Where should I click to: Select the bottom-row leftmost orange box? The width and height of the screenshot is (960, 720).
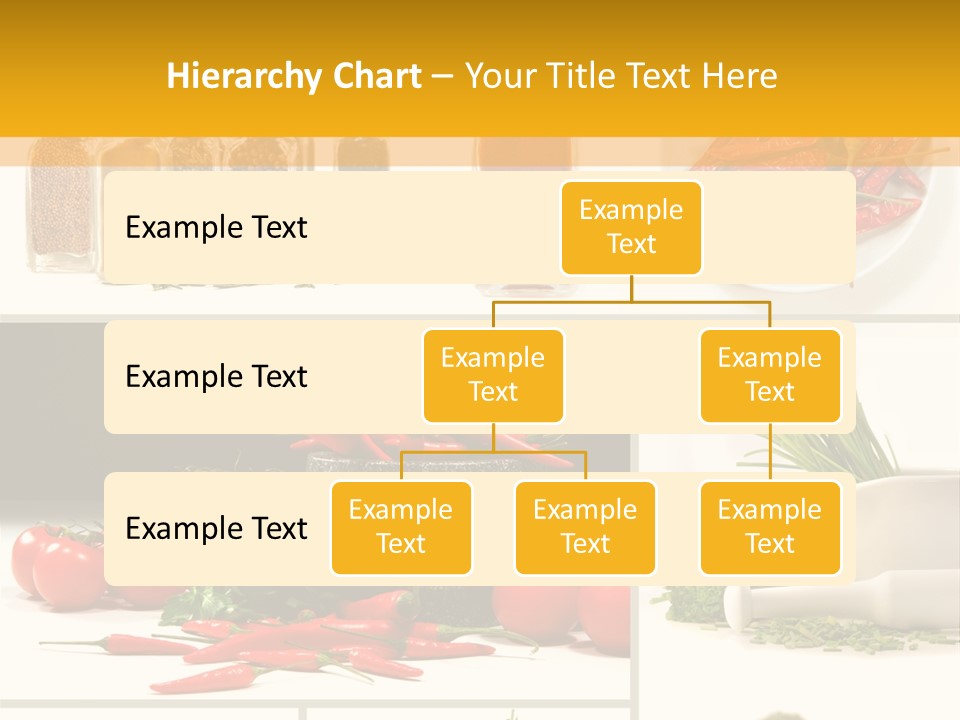(x=401, y=527)
